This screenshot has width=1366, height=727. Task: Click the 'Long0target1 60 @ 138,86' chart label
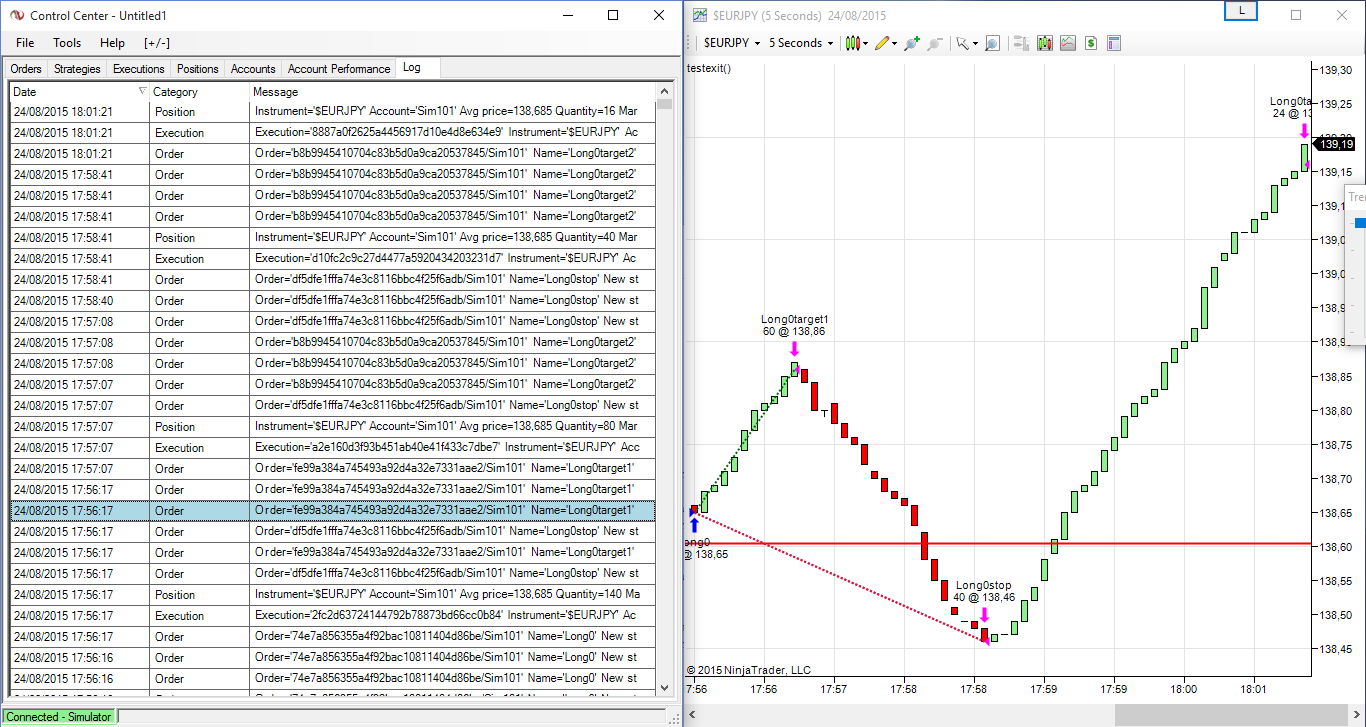794,325
